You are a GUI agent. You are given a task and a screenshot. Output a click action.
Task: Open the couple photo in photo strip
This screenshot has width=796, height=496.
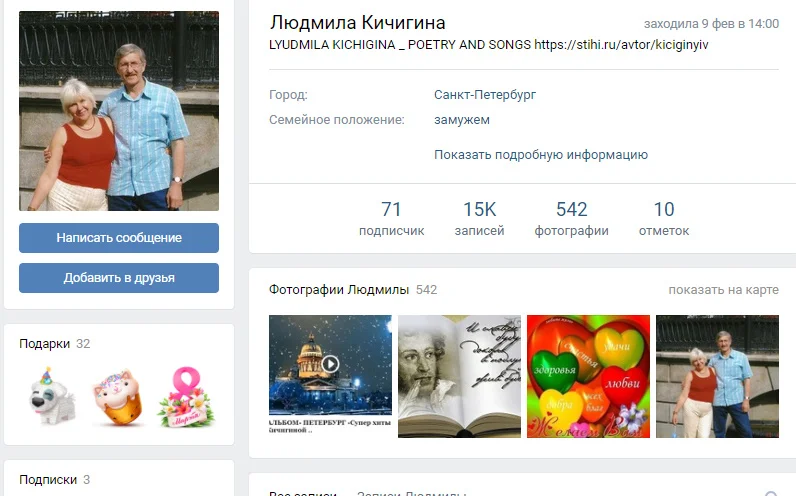click(x=717, y=376)
